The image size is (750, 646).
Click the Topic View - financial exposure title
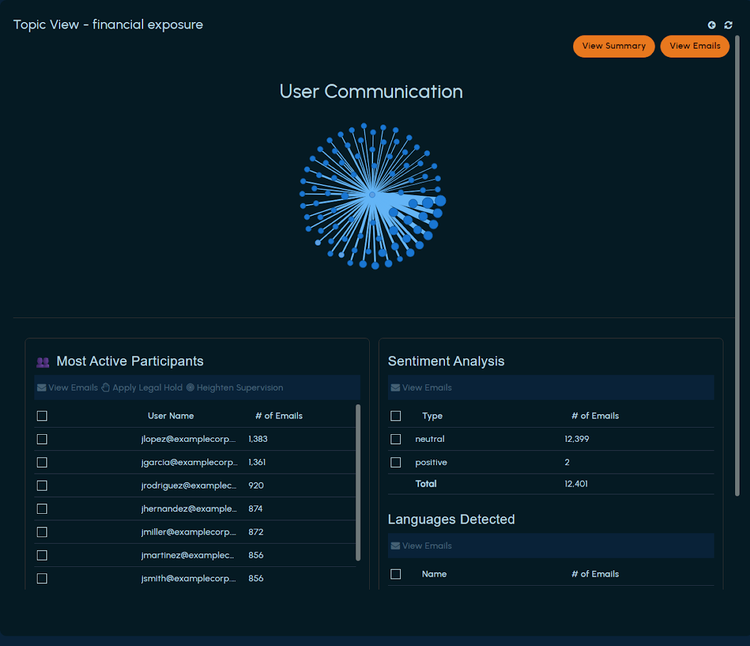pyautogui.click(x=108, y=25)
